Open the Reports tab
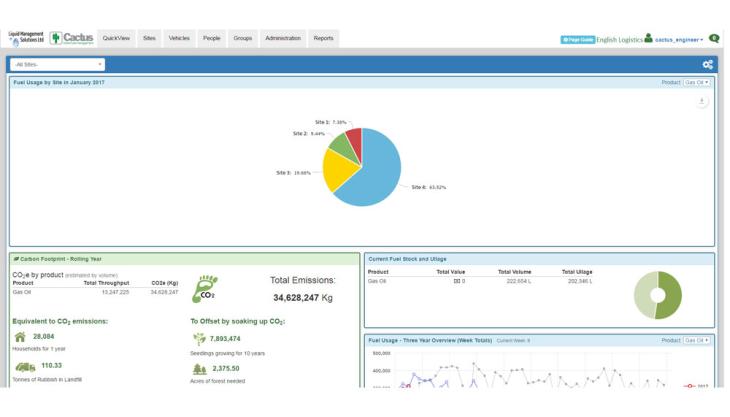 [x=323, y=38]
